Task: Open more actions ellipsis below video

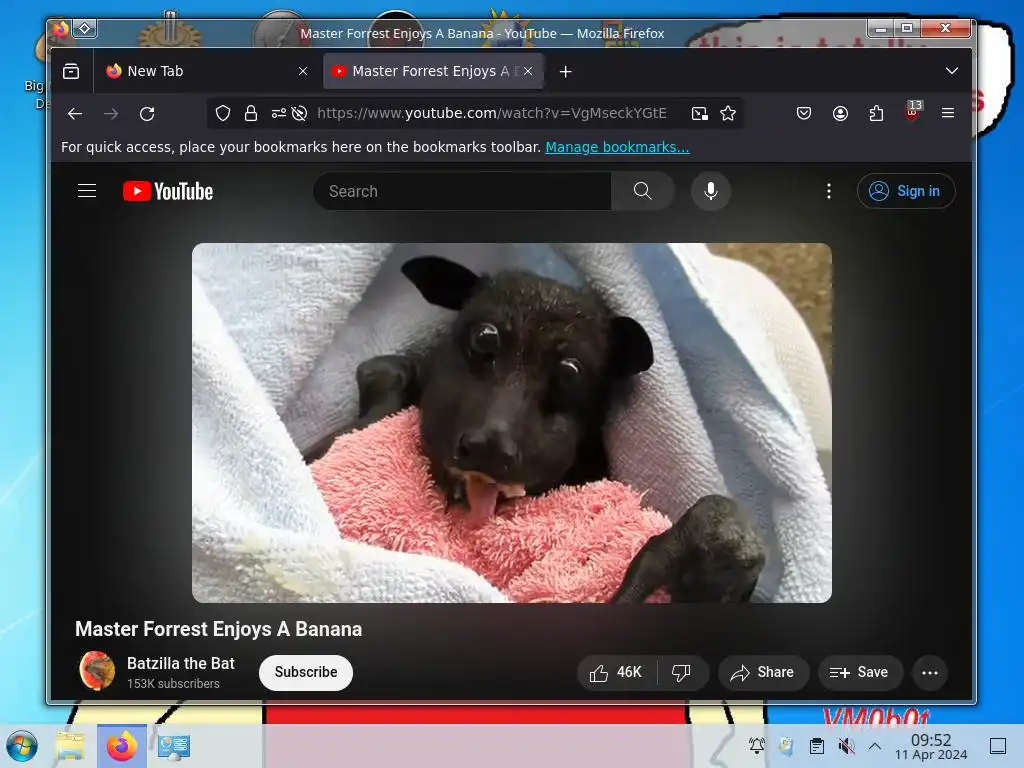Action: [930, 673]
